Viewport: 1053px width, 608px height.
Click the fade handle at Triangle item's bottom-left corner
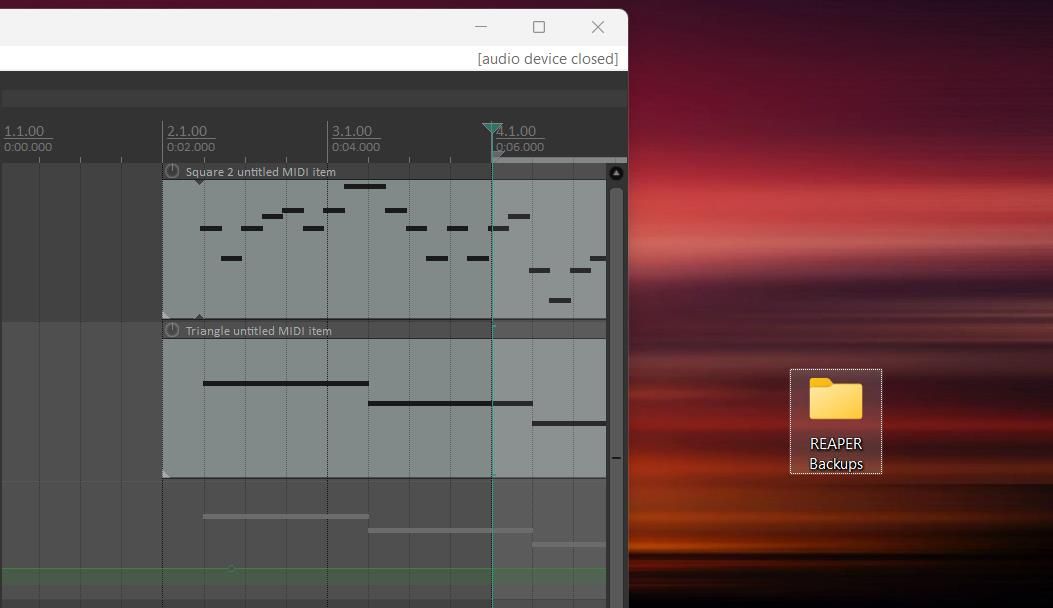click(166, 474)
